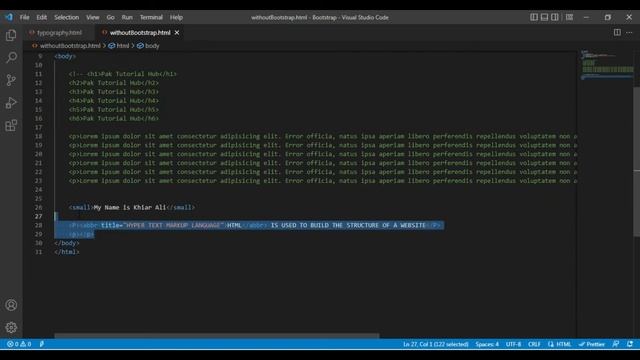
Task: Click the h6 Pak Tutorial Hub line
Action: [x=114, y=118]
